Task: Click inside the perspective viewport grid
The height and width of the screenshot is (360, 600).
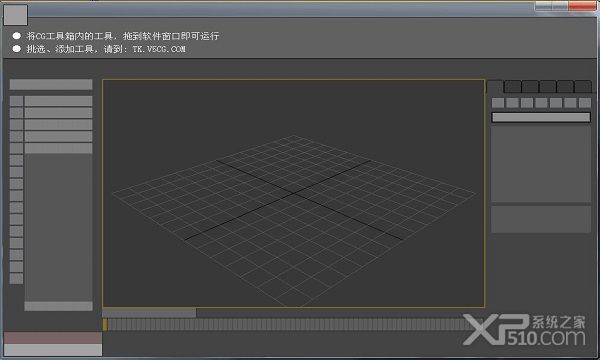Action: pos(293,193)
